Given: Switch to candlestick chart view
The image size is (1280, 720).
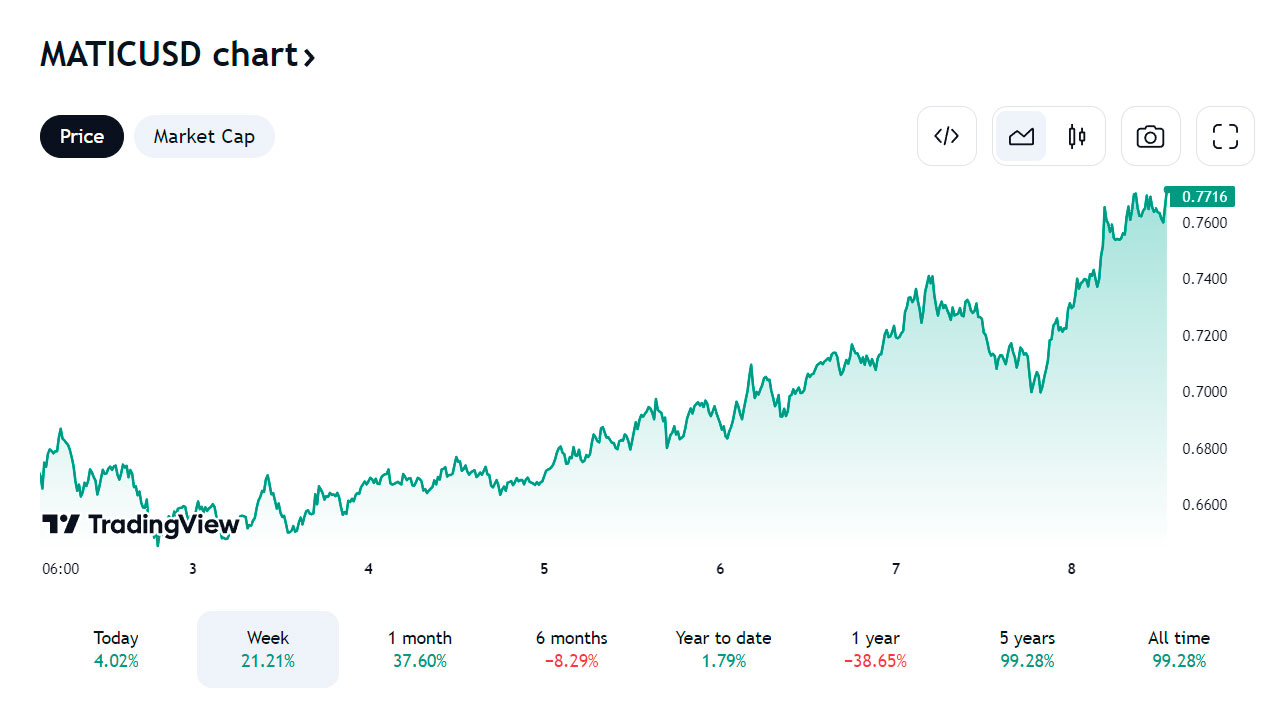Looking at the screenshot, I should coord(1077,136).
